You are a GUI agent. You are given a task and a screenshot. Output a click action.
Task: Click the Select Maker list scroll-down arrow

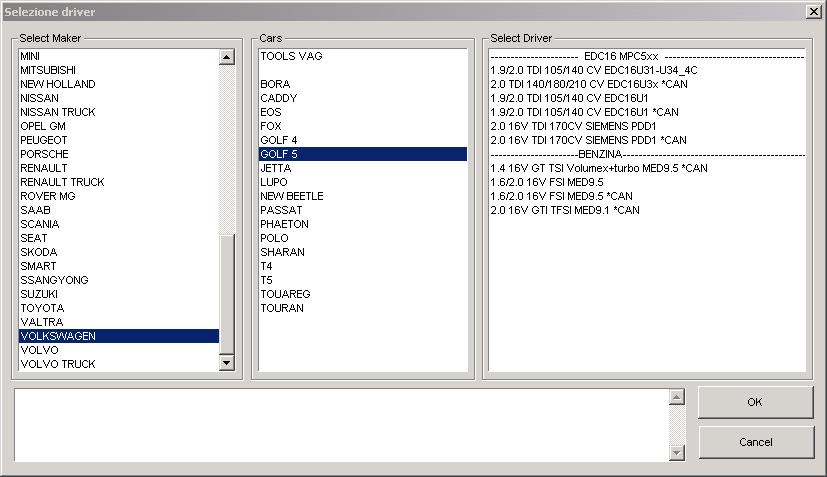pos(227,362)
